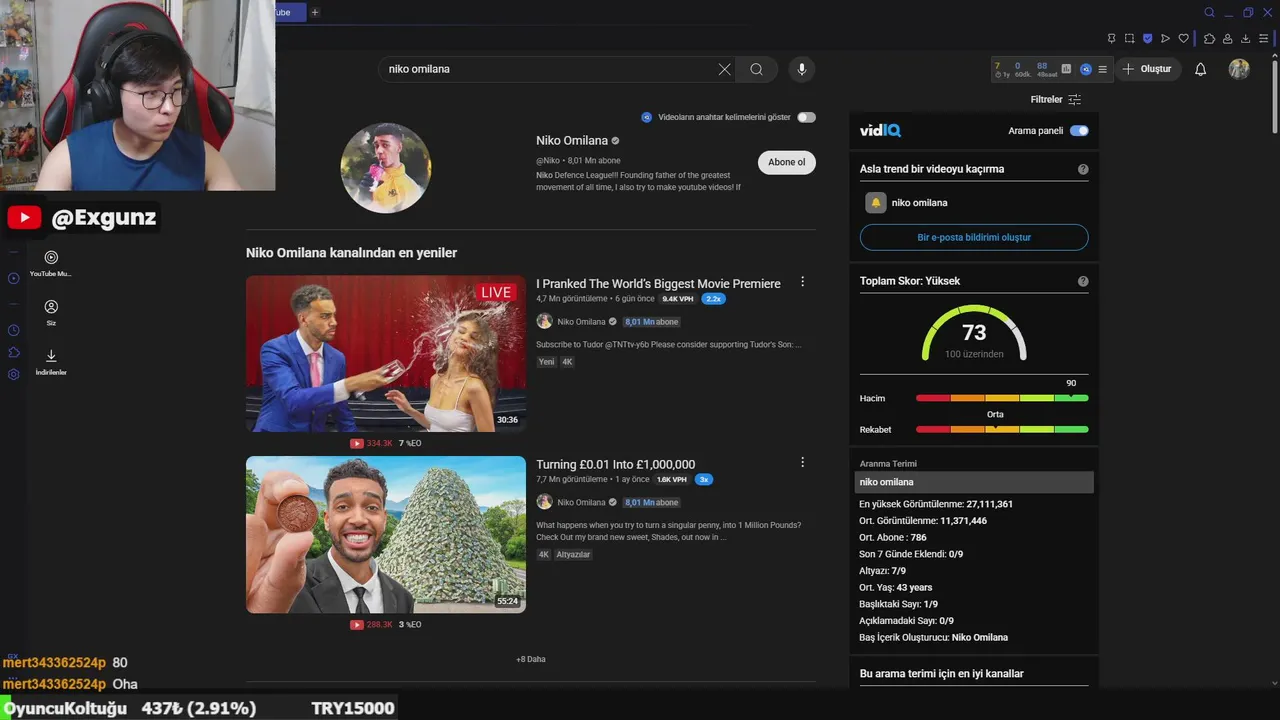The image size is (1280, 720).
Task: Click the 73 overall score gauge
Action: (974, 333)
